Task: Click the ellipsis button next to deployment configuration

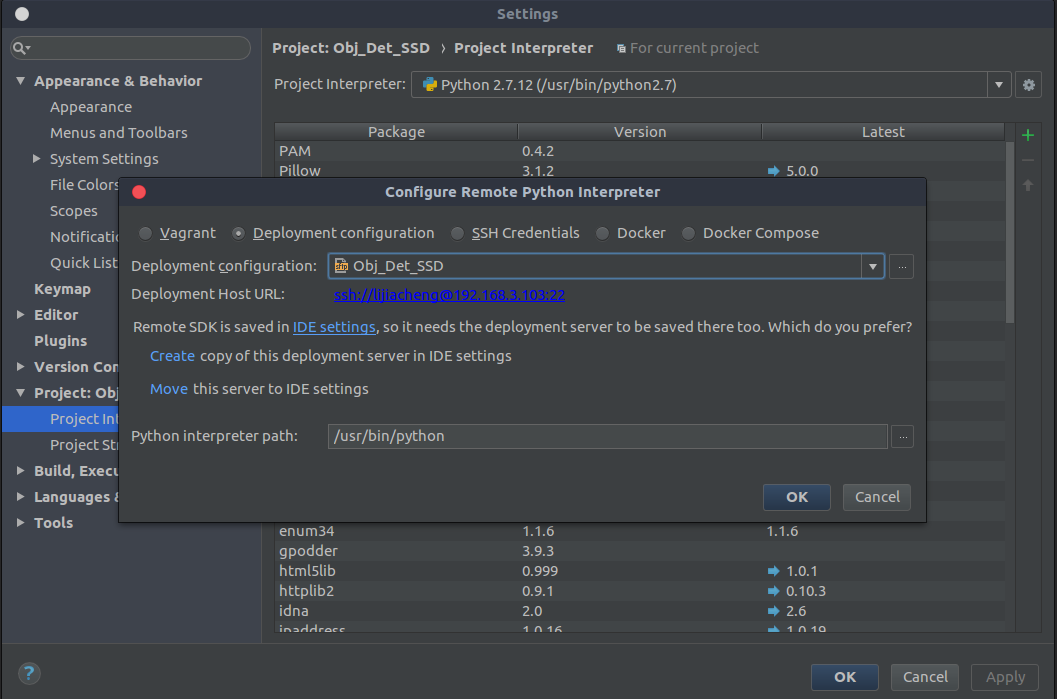Action: (x=901, y=266)
